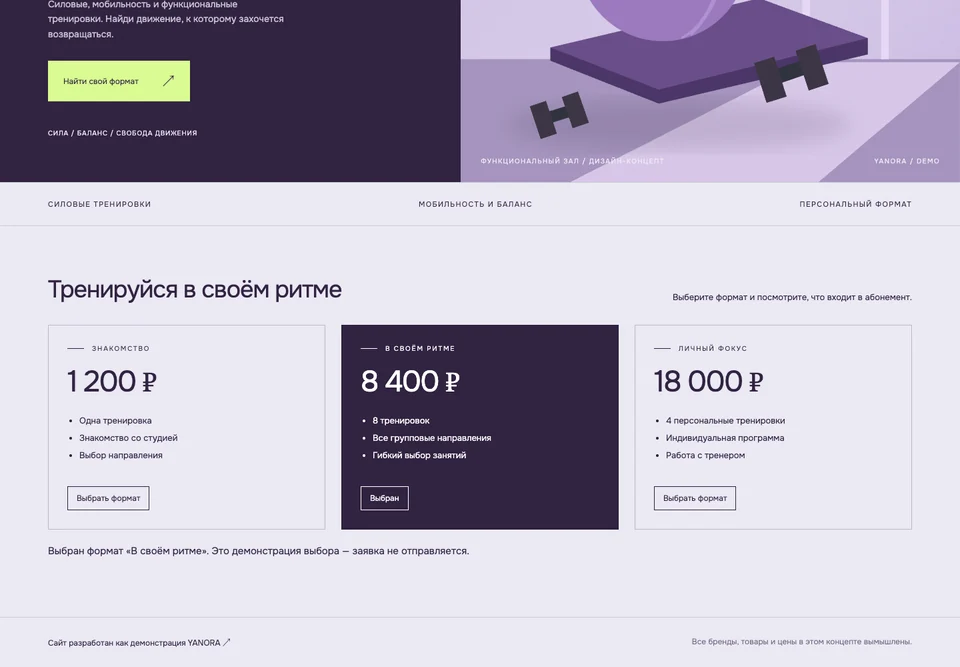Click the arrow icon on Найти свой формат button
Viewport: 960px width, 667px height.
pyautogui.click(x=168, y=81)
